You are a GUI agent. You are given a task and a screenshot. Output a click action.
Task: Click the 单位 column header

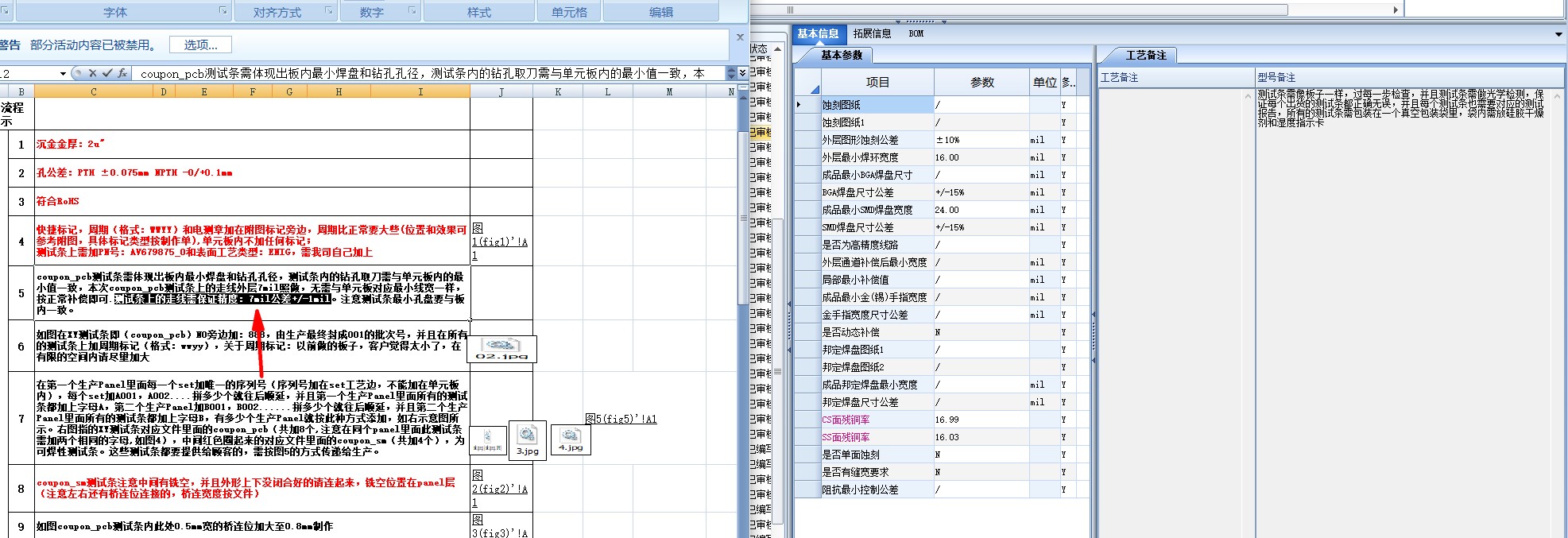coord(1045,82)
